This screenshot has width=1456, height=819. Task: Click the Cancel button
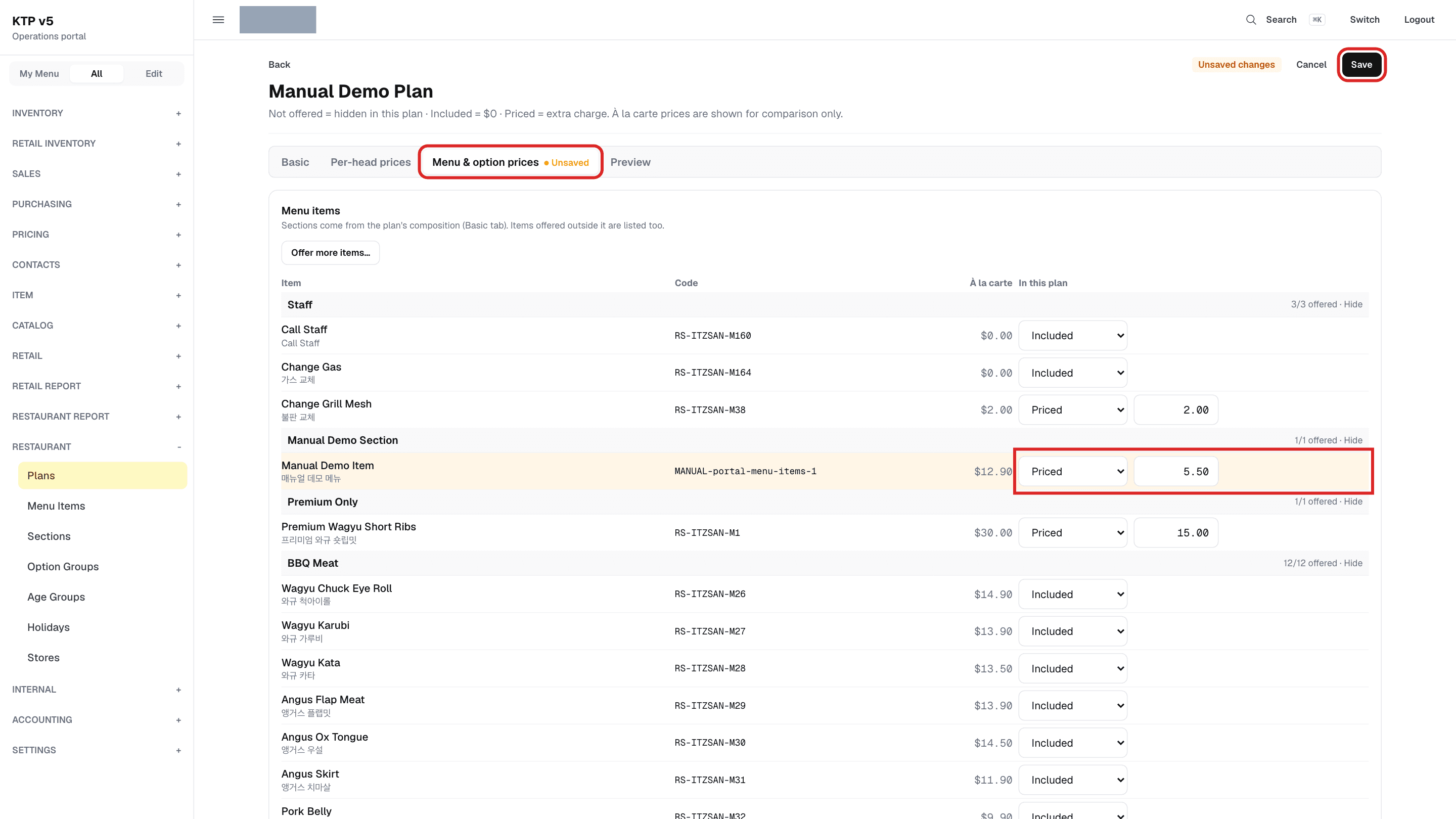(x=1311, y=64)
